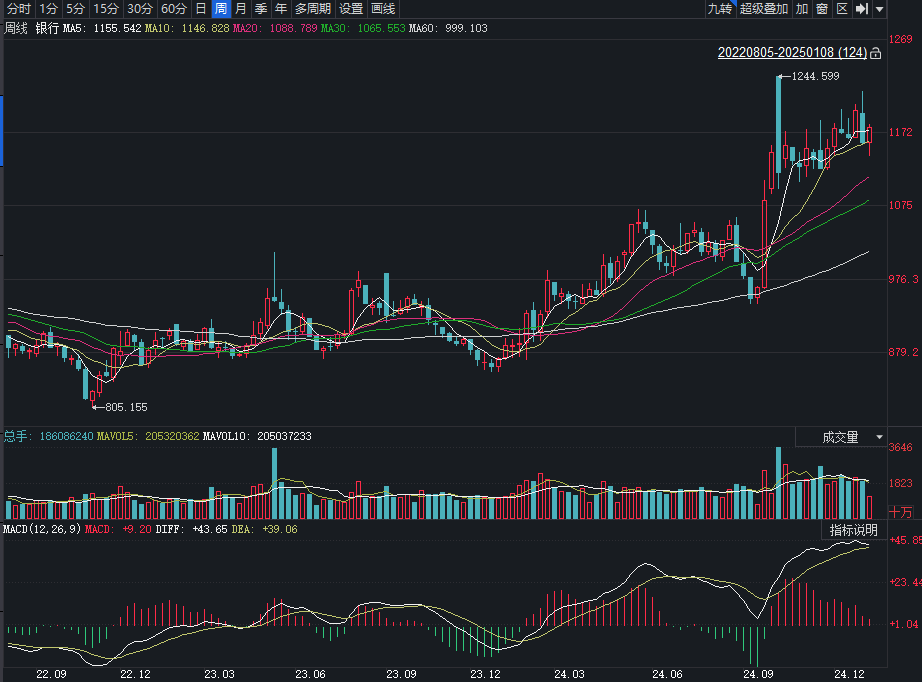Screen dimensions: 922x682
Task: Enable the 九转 indicator
Action: click(719, 9)
